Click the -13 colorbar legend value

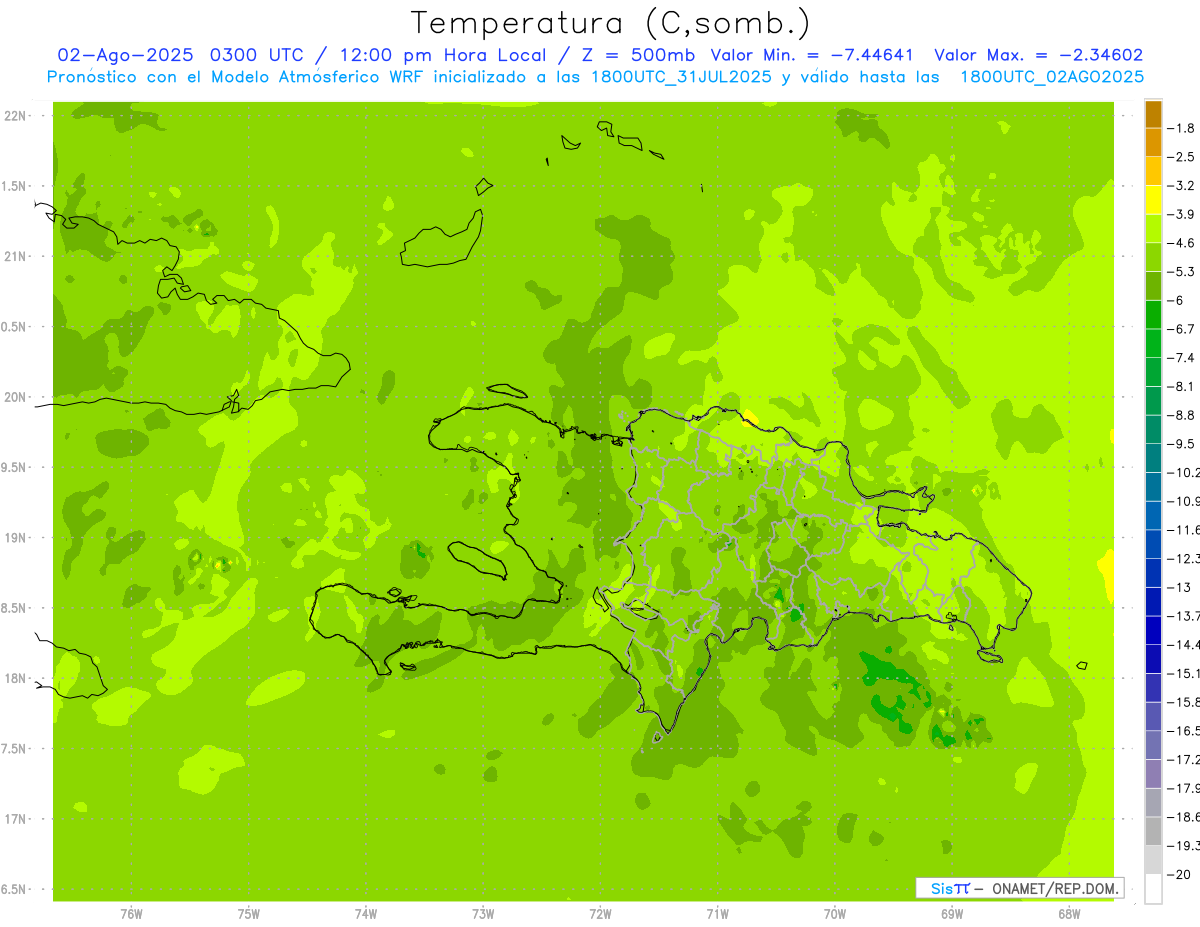coord(1179,587)
